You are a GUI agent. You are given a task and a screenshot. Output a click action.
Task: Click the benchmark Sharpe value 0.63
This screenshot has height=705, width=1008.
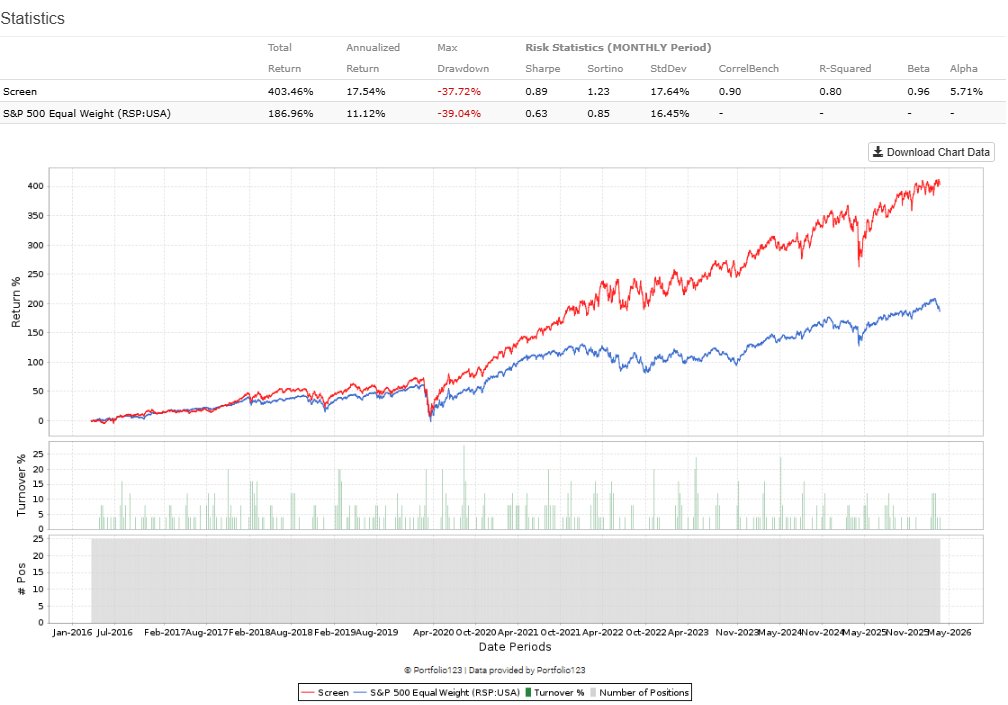pos(536,114)
